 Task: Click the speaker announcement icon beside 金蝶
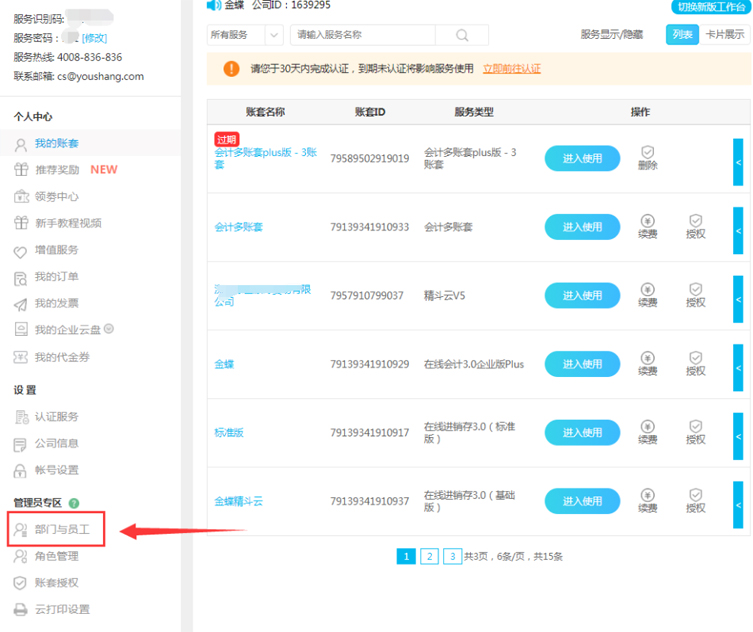[213, 5]
